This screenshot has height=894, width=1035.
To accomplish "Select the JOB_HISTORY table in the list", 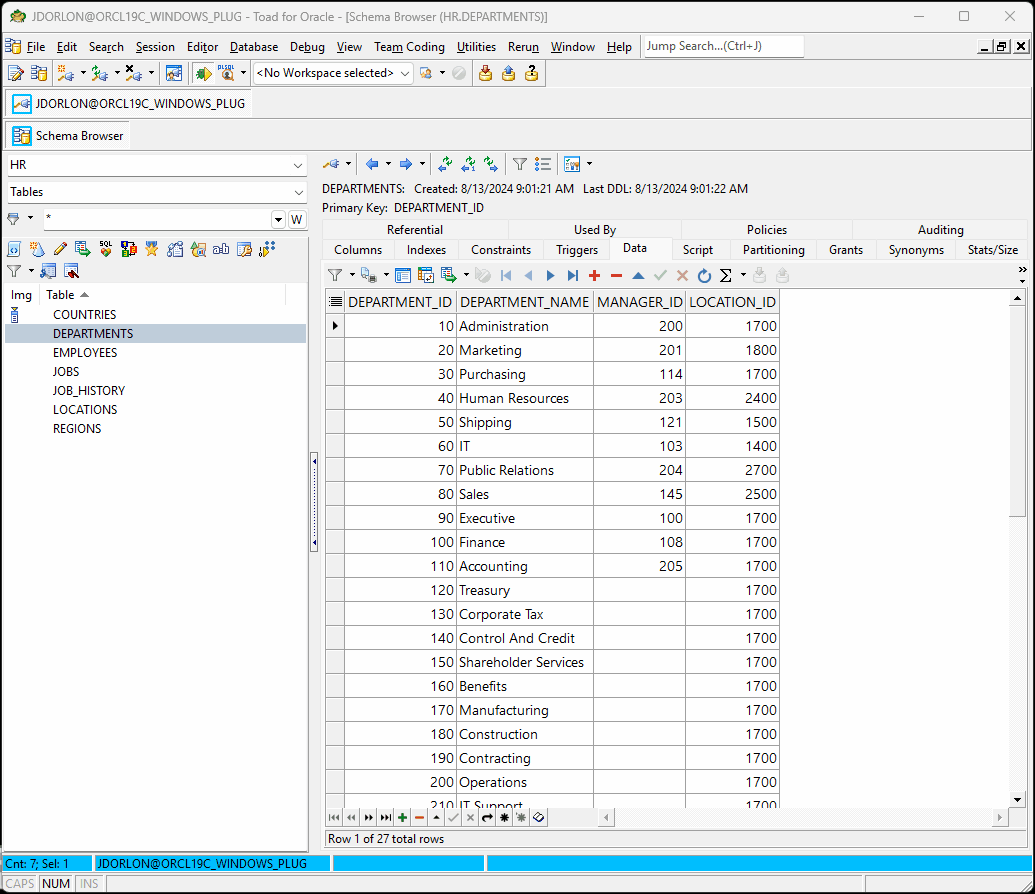I will [88, 391].
